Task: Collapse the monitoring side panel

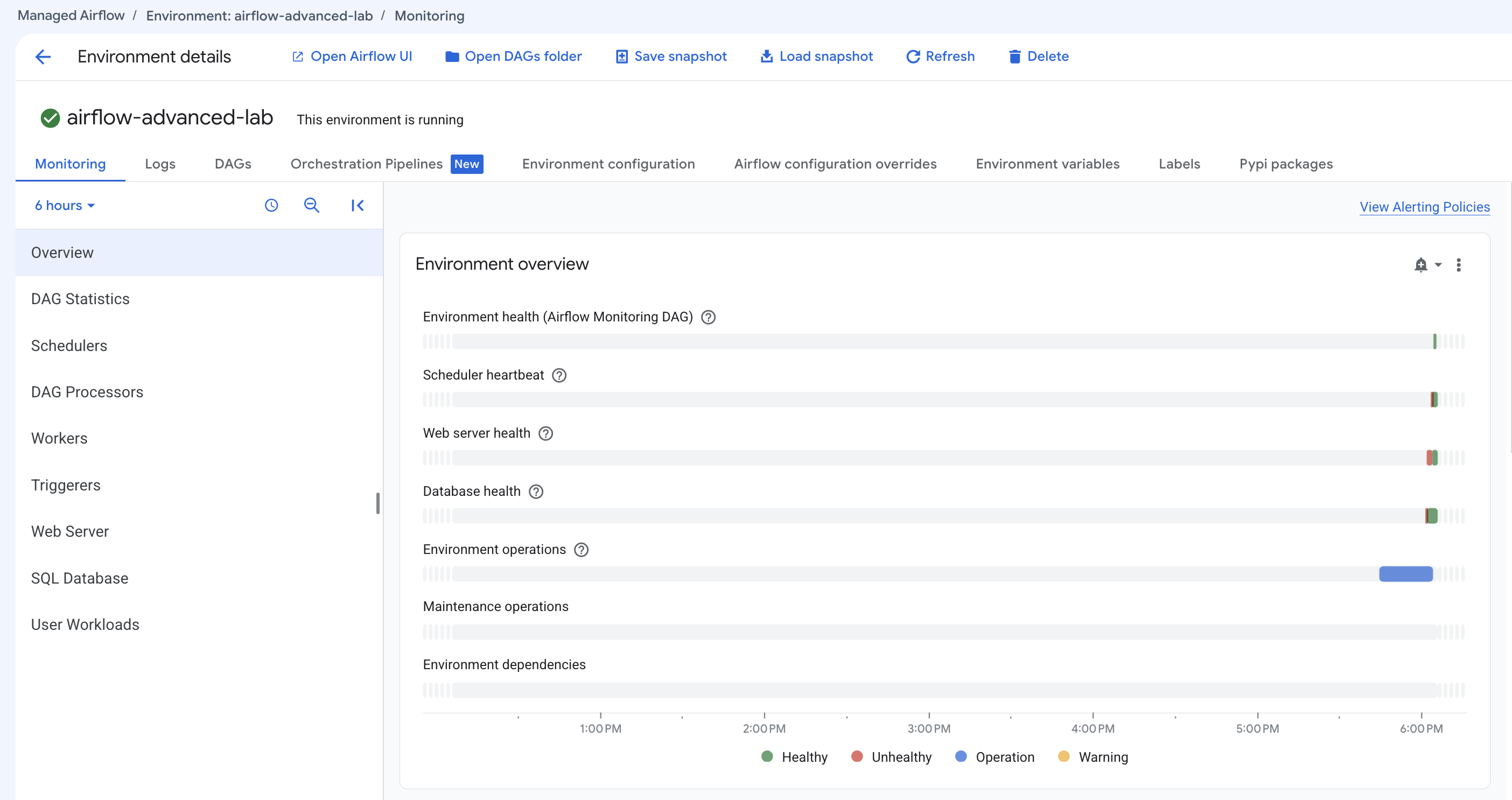Action: (358, 206)
